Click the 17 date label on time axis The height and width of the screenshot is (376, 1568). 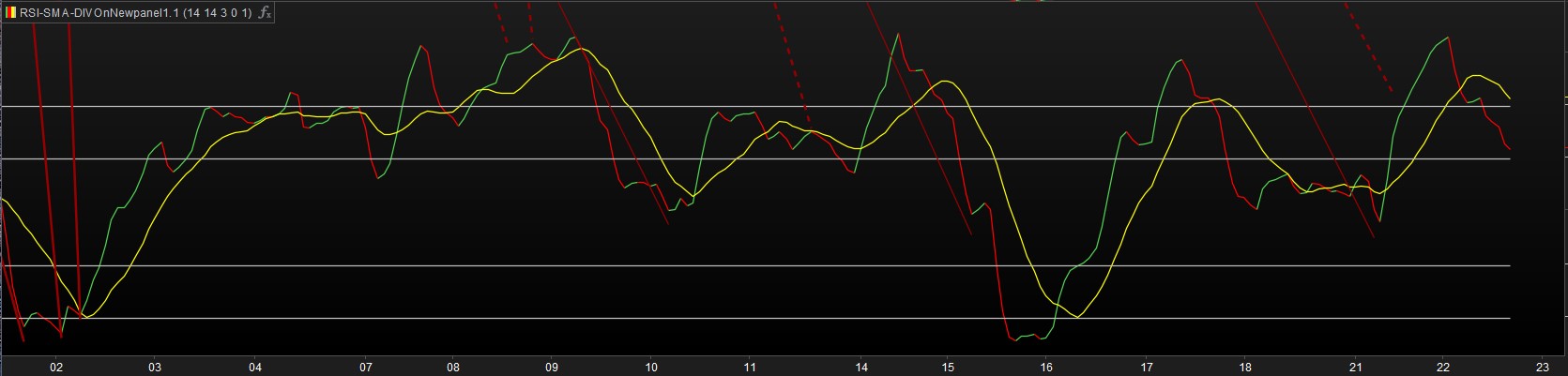pos(1147,368)
